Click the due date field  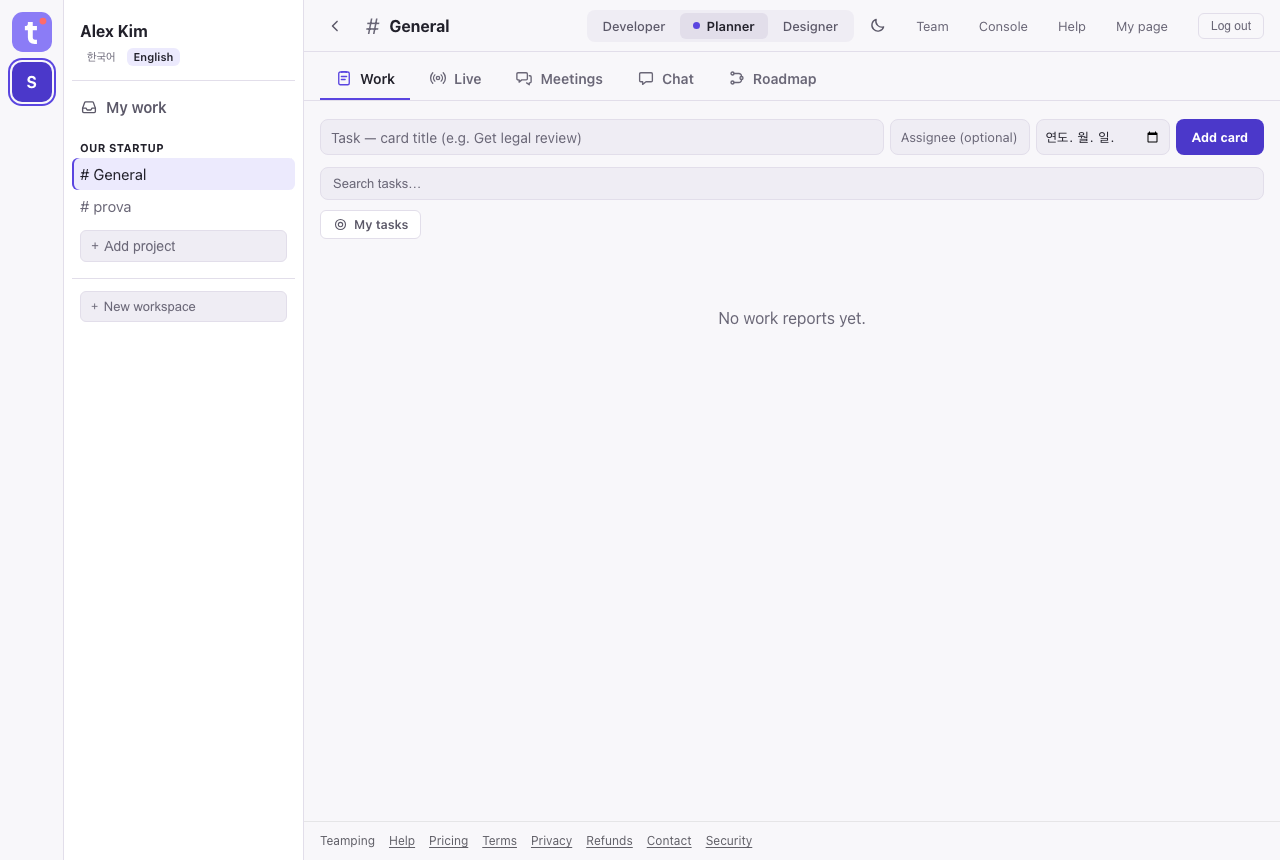[1103, 137]
